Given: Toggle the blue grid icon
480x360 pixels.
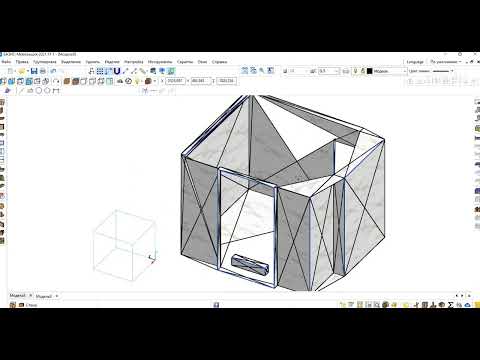Looking at the screenshot, I should tap(100, 71).
